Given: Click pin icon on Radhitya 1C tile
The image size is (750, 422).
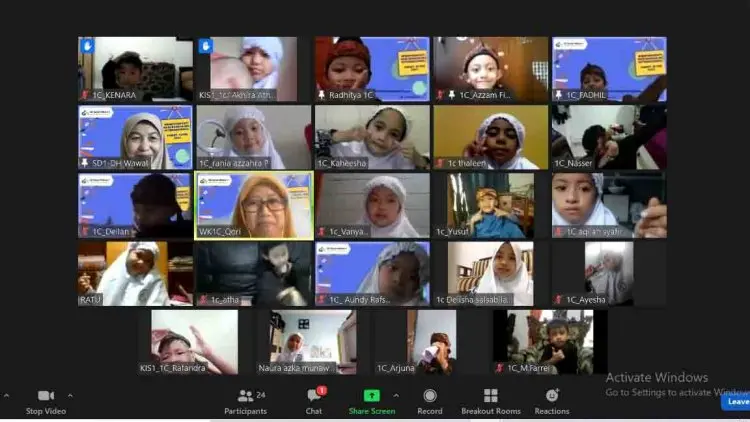Looking at the screenshot, I should pos(321,95).
